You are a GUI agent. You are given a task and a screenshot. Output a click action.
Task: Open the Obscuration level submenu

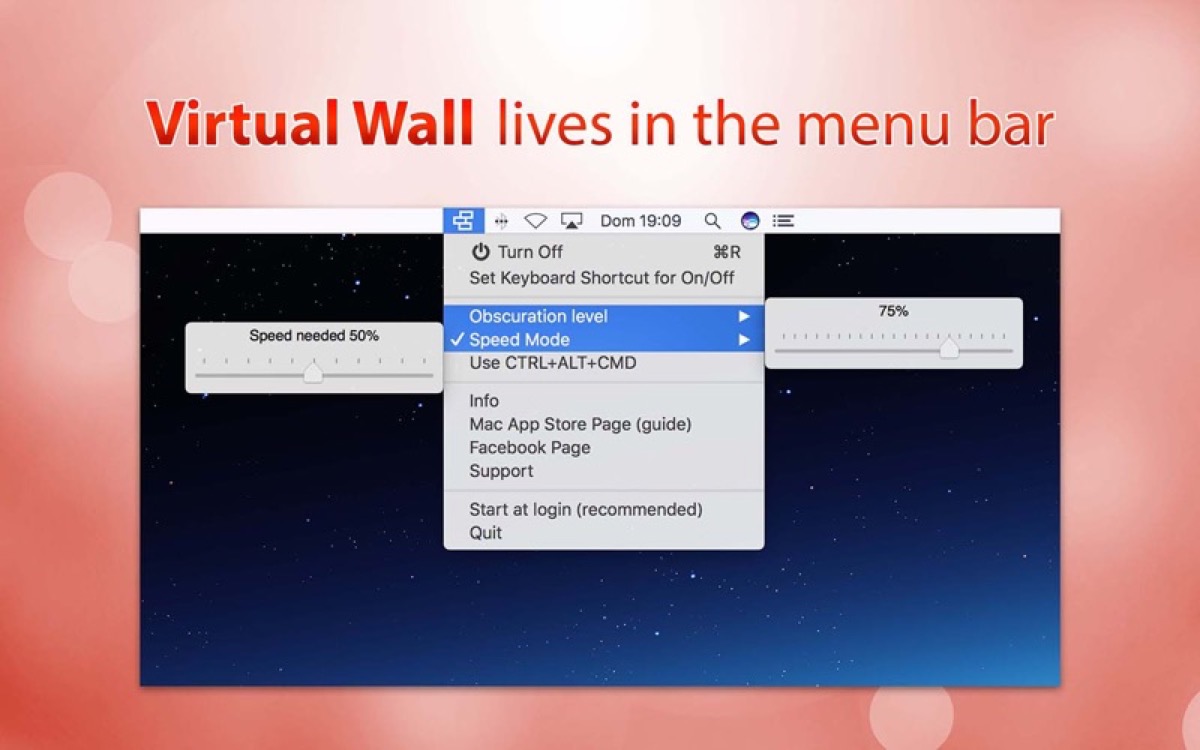pos(604,316)
